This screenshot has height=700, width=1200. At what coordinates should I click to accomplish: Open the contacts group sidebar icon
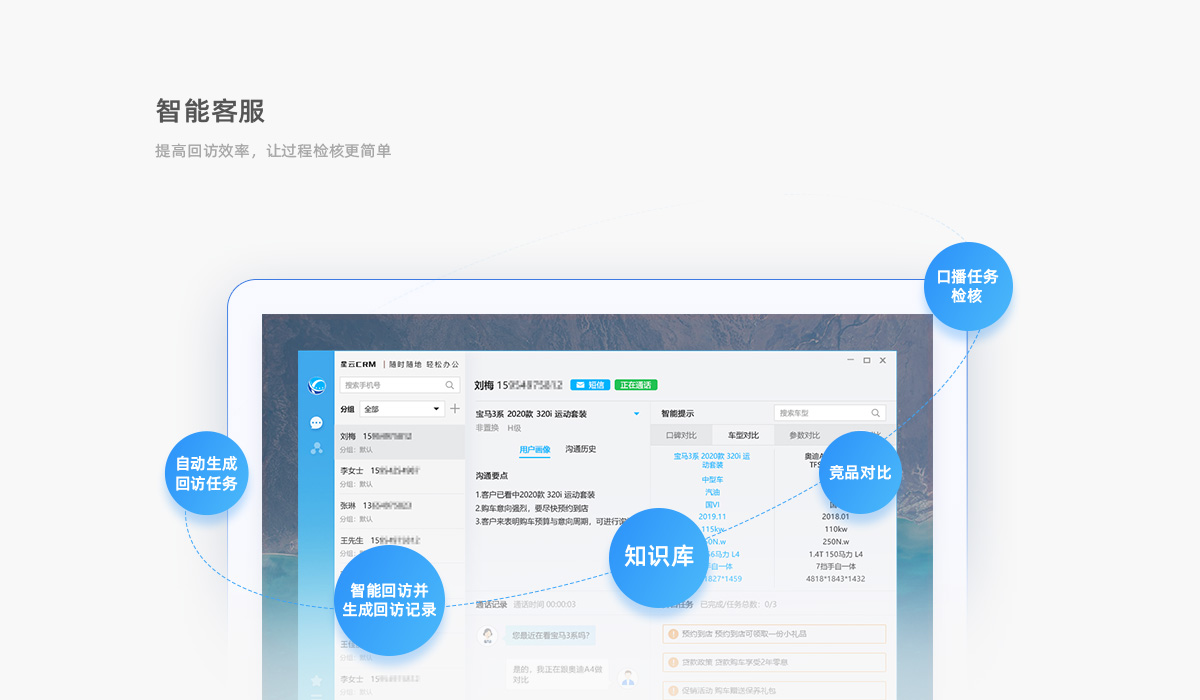317,448
